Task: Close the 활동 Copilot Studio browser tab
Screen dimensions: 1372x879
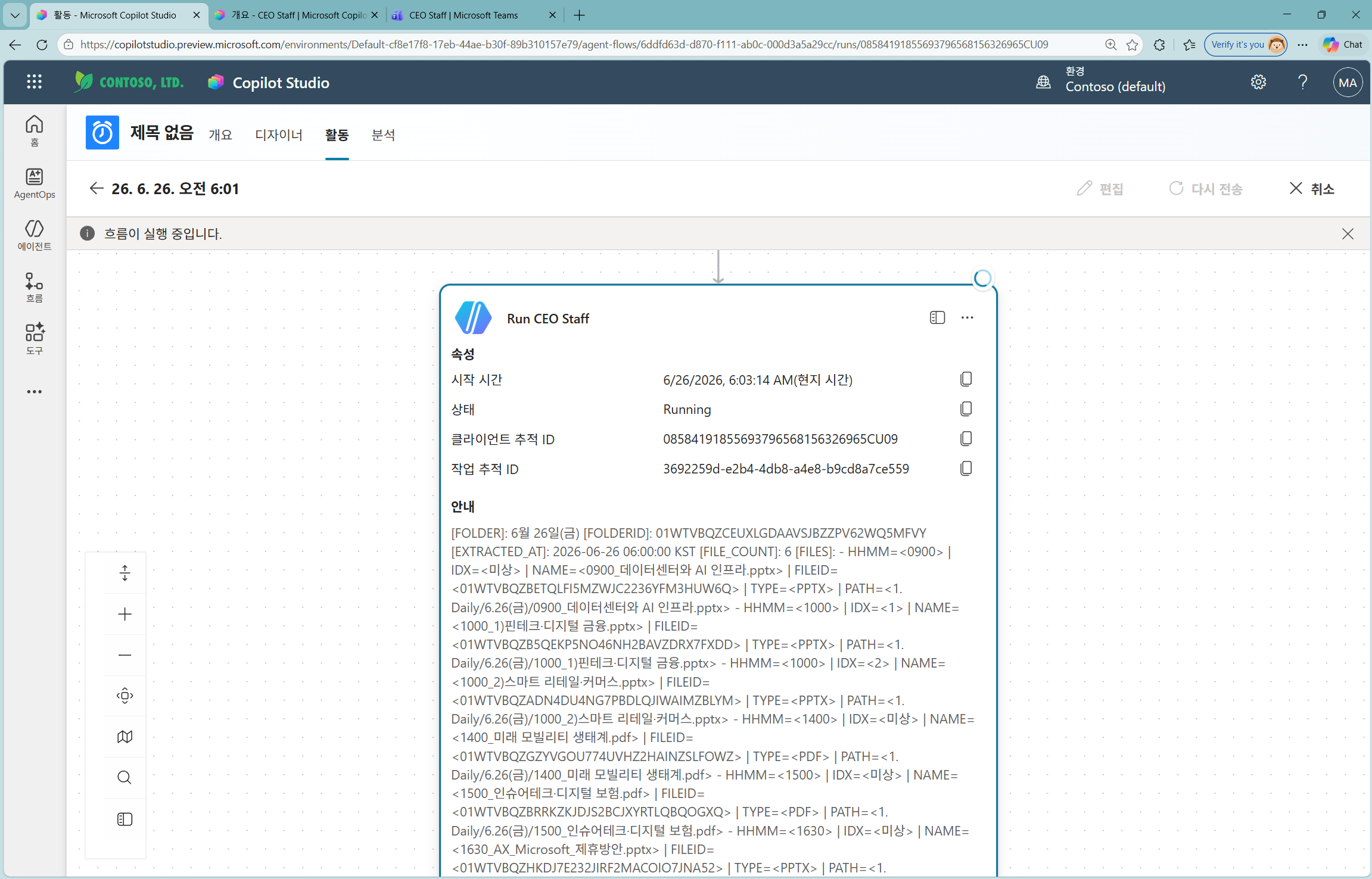Action: (197, 15)
